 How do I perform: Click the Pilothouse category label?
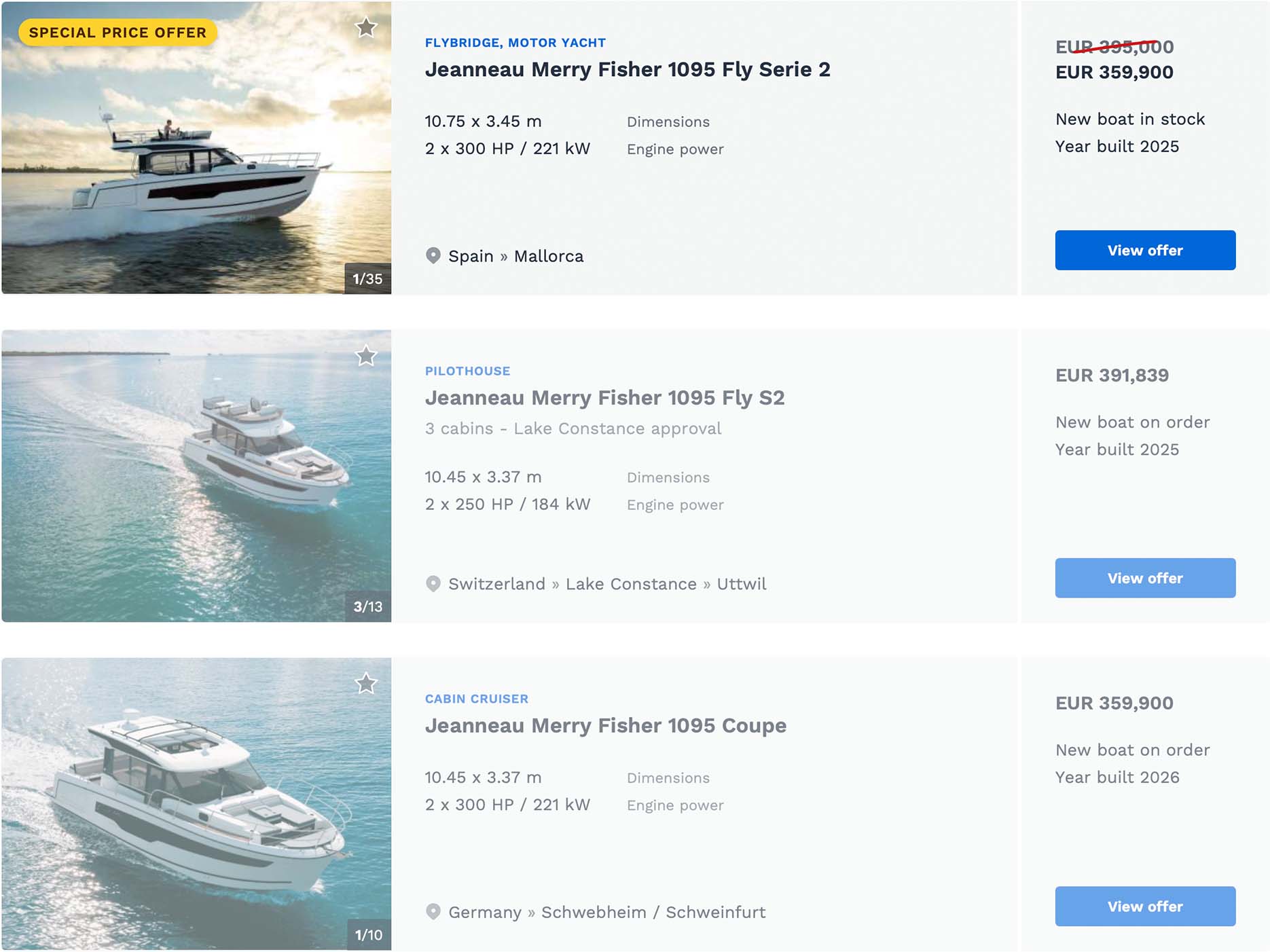[x=467, y=371]
